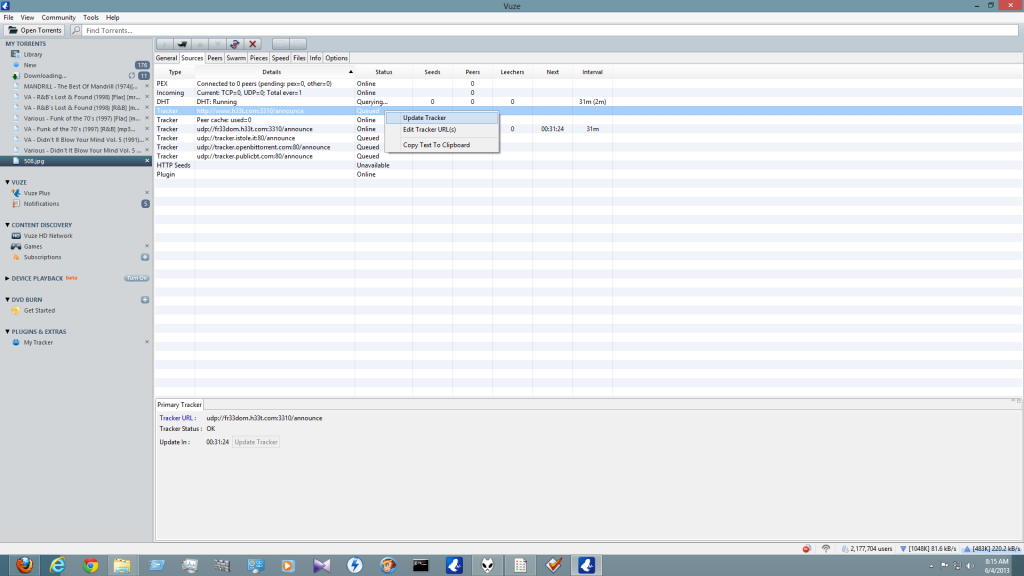Choose Update Tracker from context menu
This screenshot has width=1024, height=576.
441,118
